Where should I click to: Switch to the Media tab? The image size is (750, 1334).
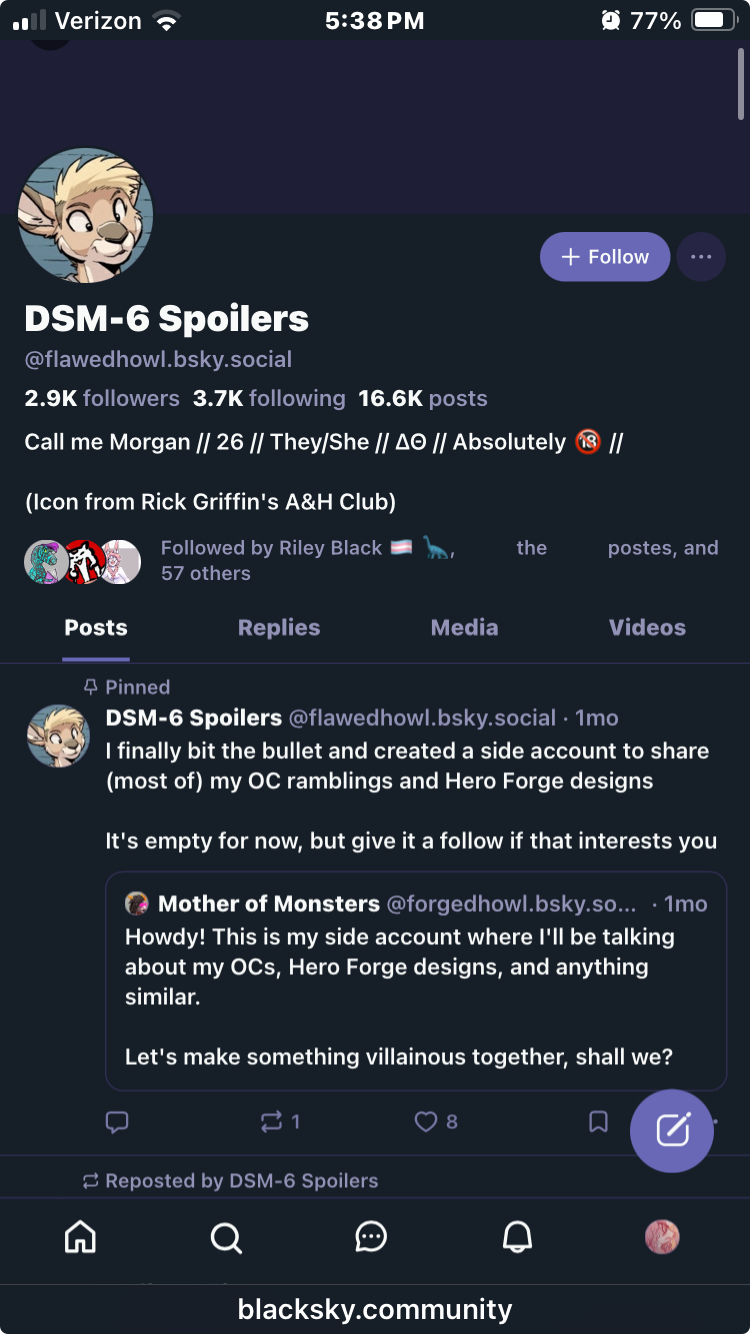point(464,628)
